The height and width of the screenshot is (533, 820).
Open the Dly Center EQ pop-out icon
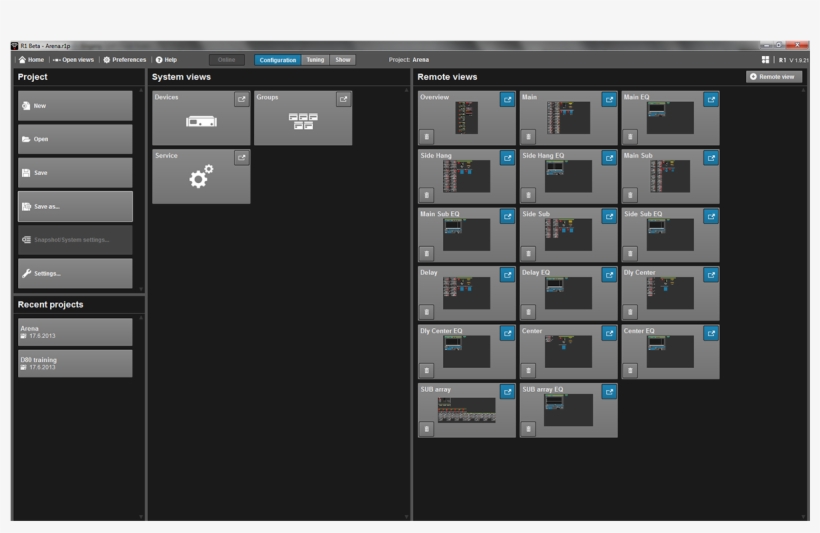[507, 333]
